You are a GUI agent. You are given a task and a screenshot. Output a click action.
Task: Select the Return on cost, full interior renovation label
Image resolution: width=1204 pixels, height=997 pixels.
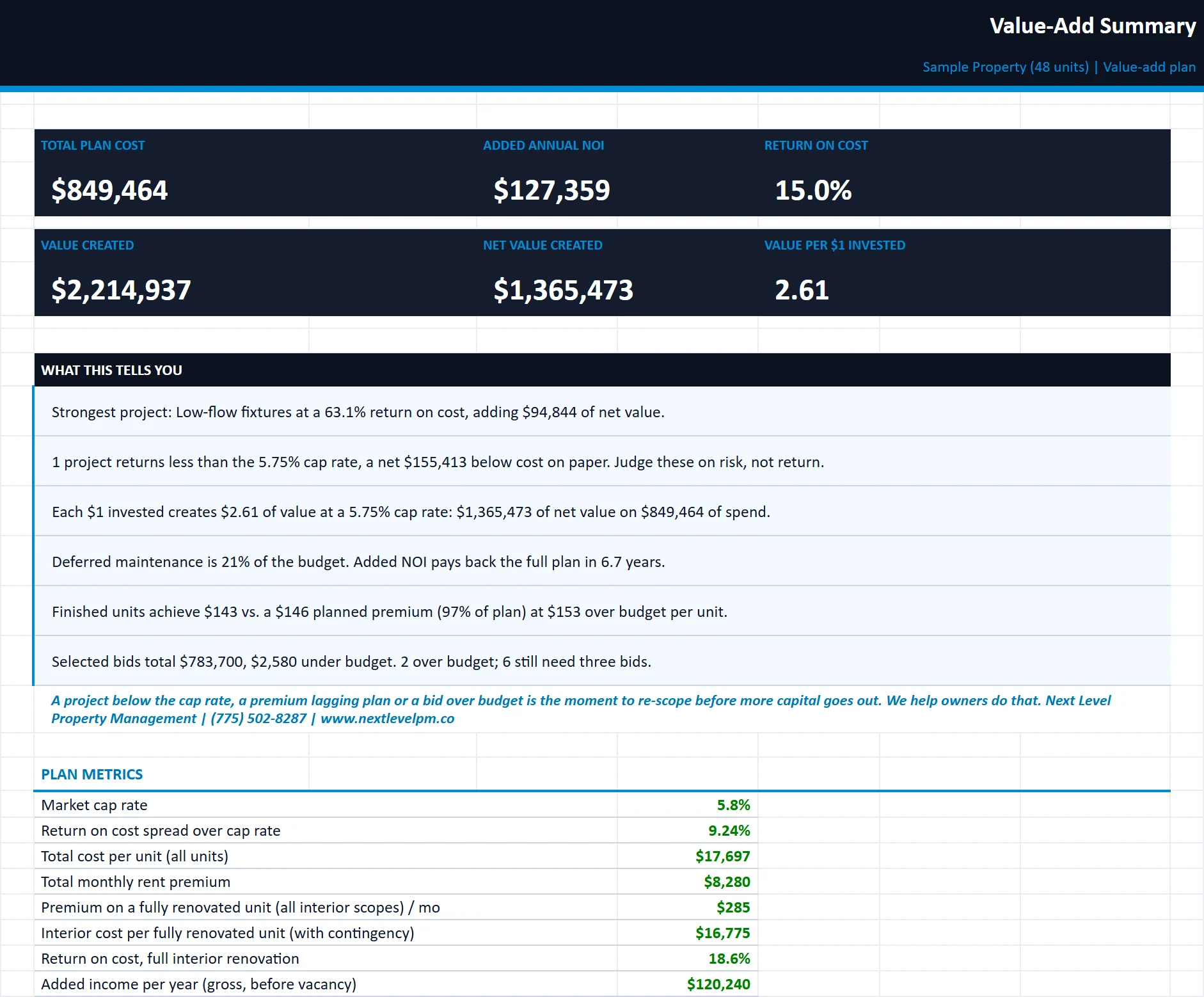[x=170, y=959]
